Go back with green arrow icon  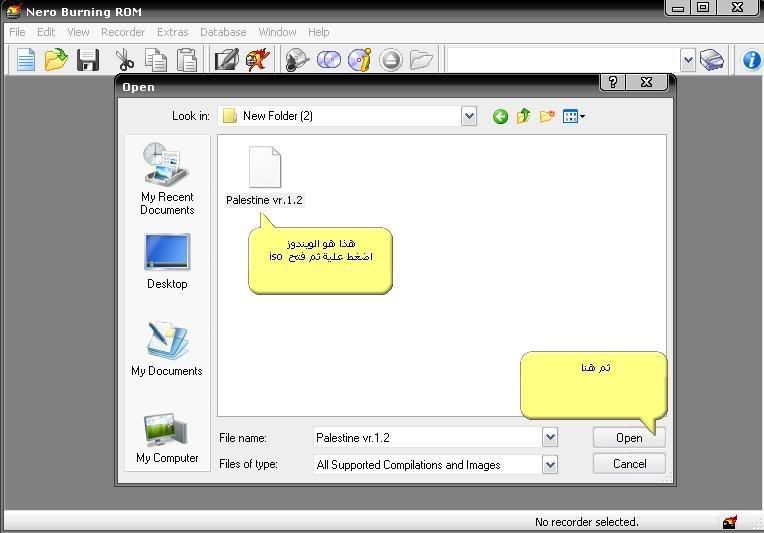(500, 116)
